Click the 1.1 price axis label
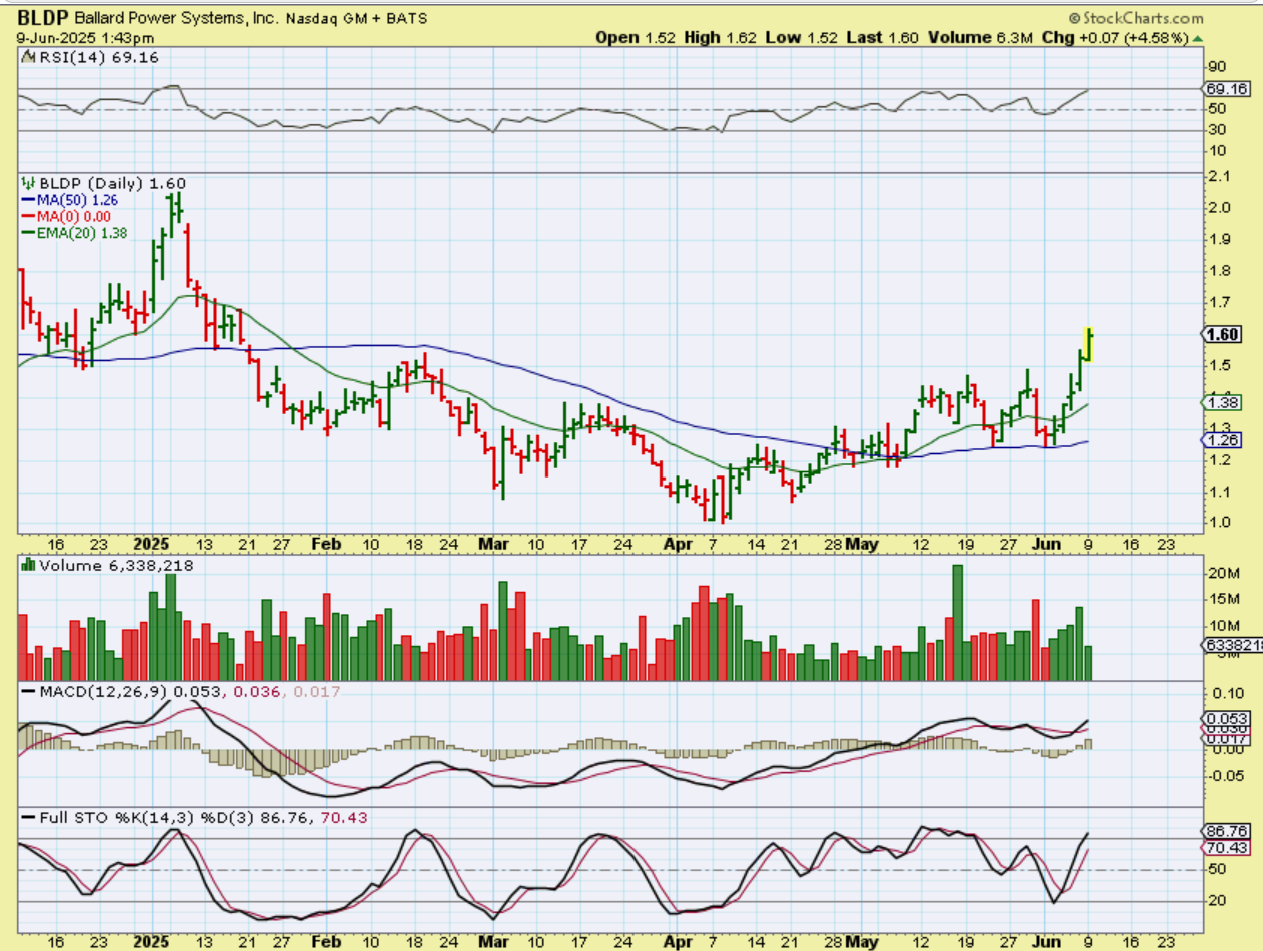Viewport: 1263px width, 951px height. (1220, 492)
